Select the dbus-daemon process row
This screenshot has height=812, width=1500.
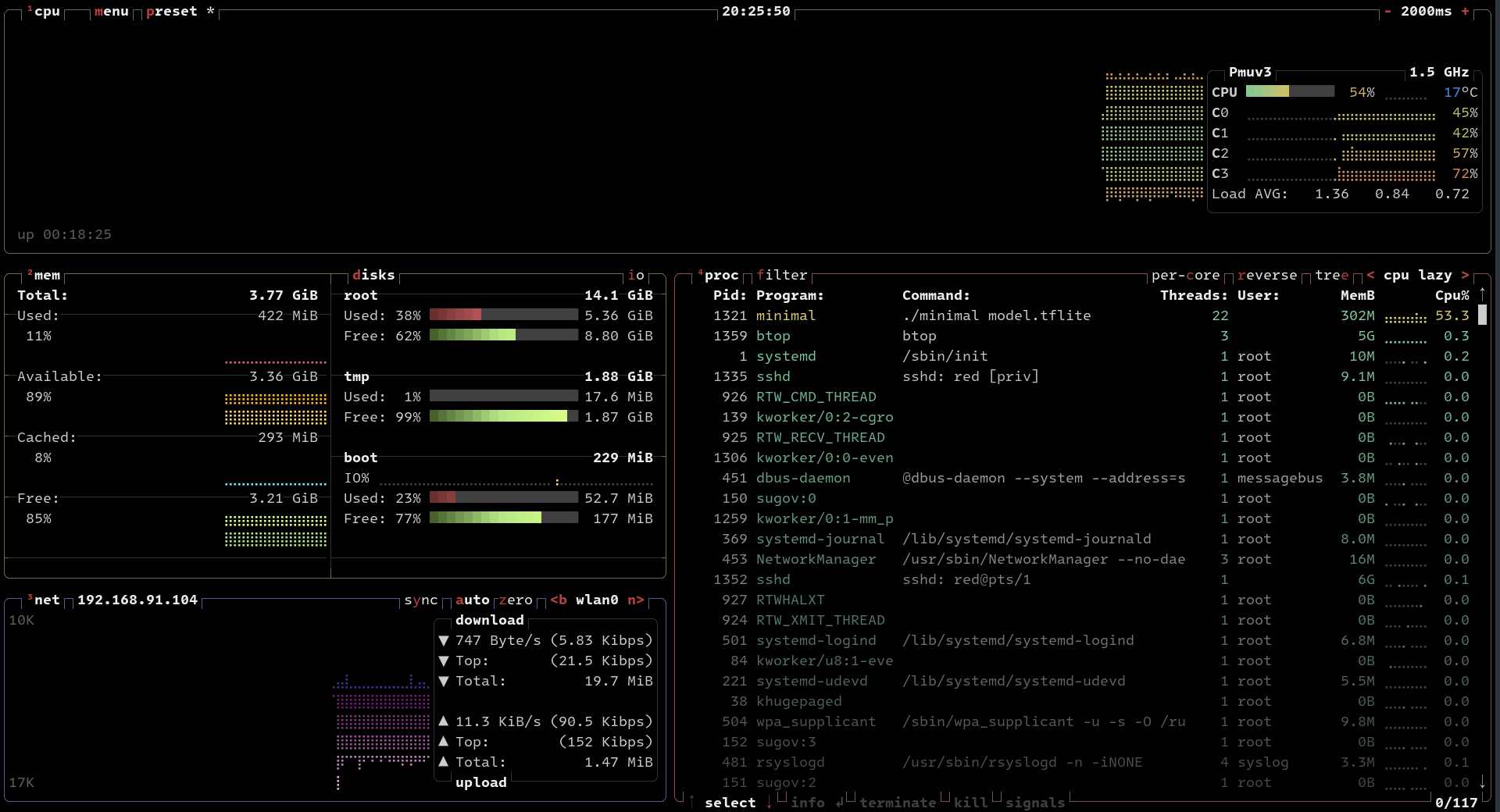pos(1091,479)
